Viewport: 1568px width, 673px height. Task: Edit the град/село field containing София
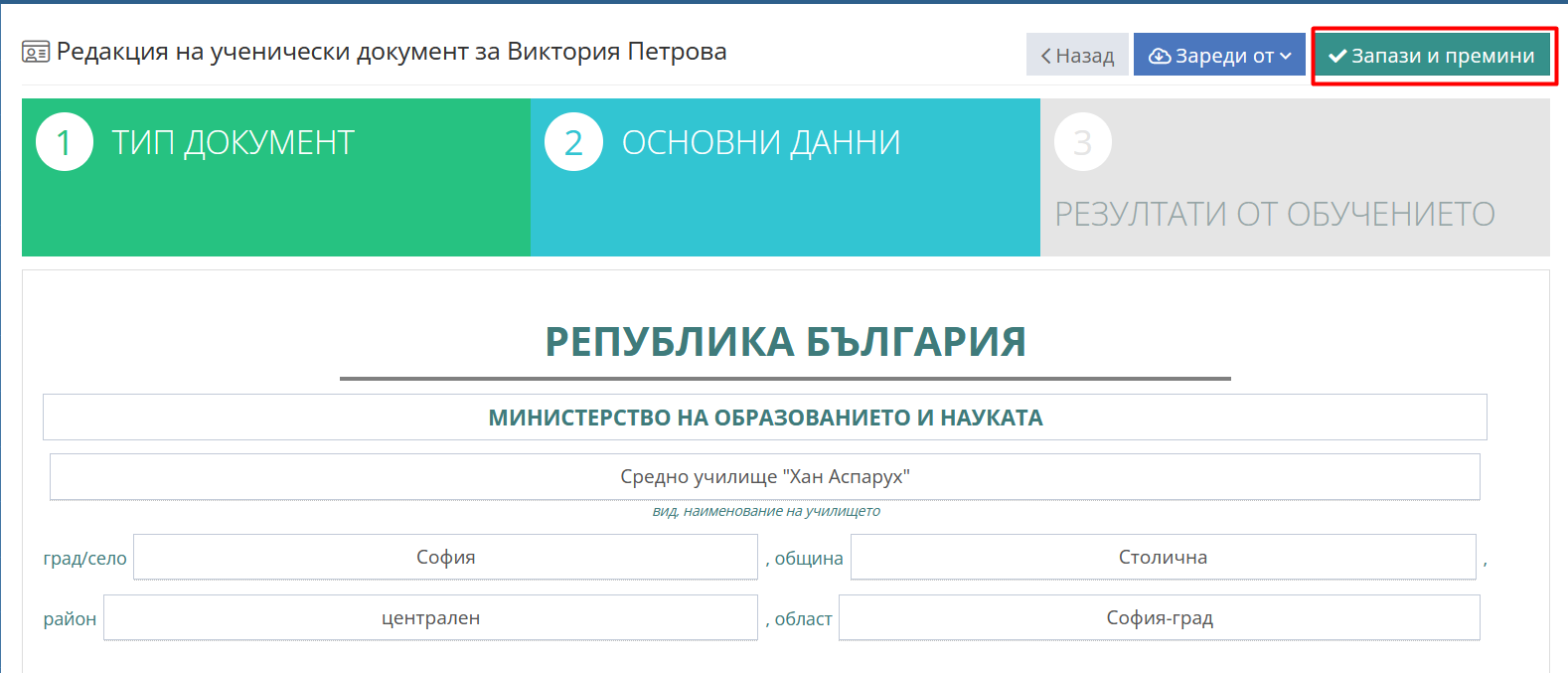click(x=446, y=558)
